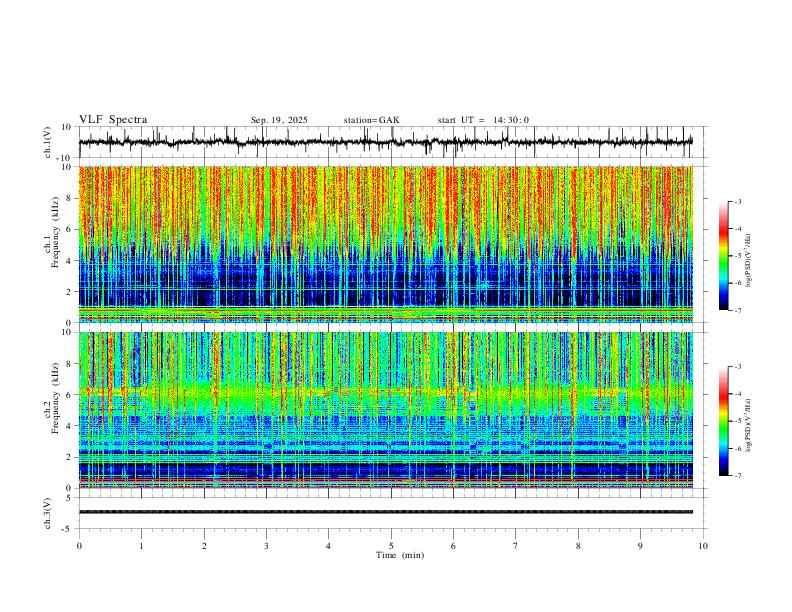Click the date 'Sep. 19, 2025'
This screenshot has height=612, width=792.
point(279,120)
